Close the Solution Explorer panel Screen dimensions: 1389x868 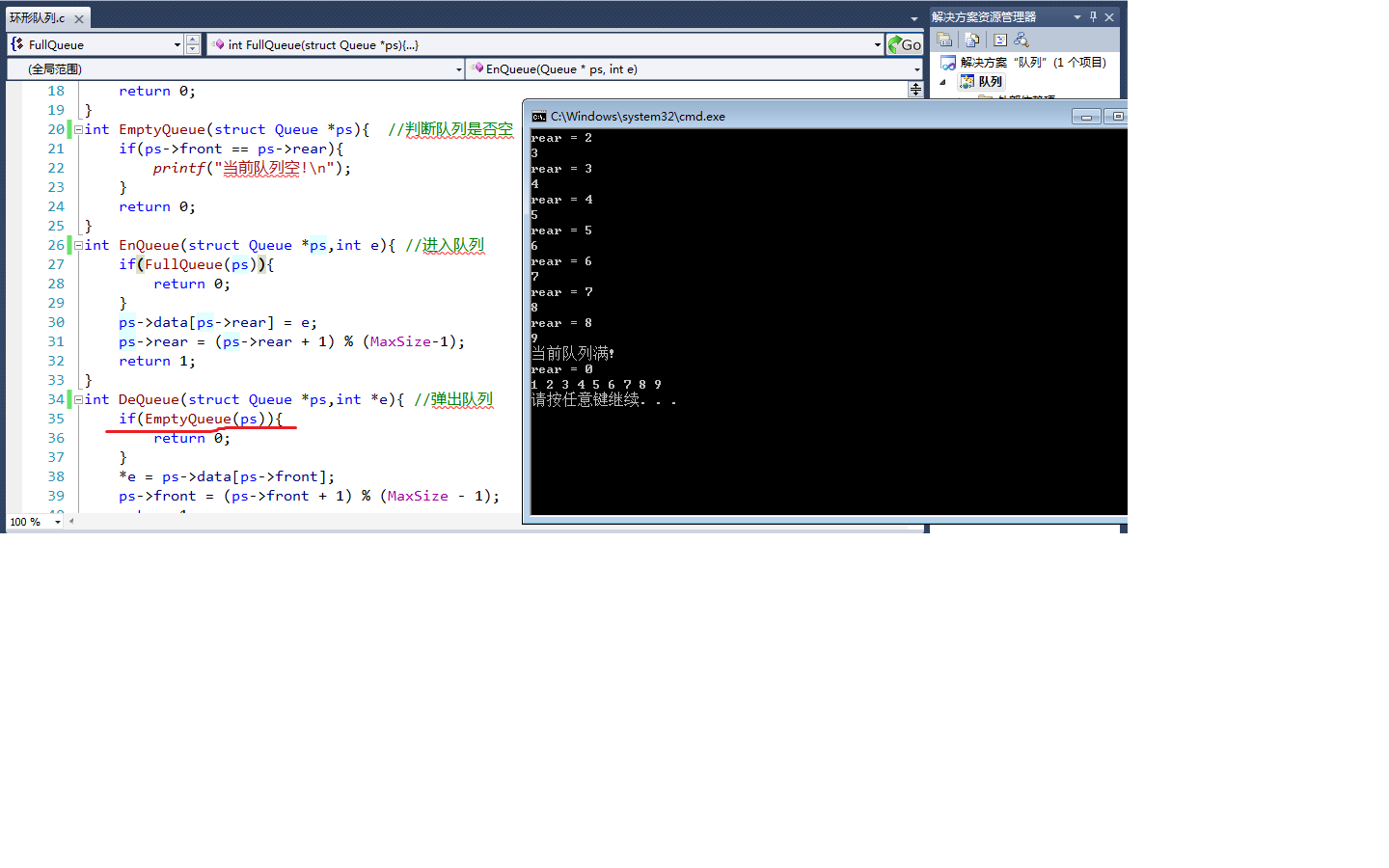(1109, 17)
